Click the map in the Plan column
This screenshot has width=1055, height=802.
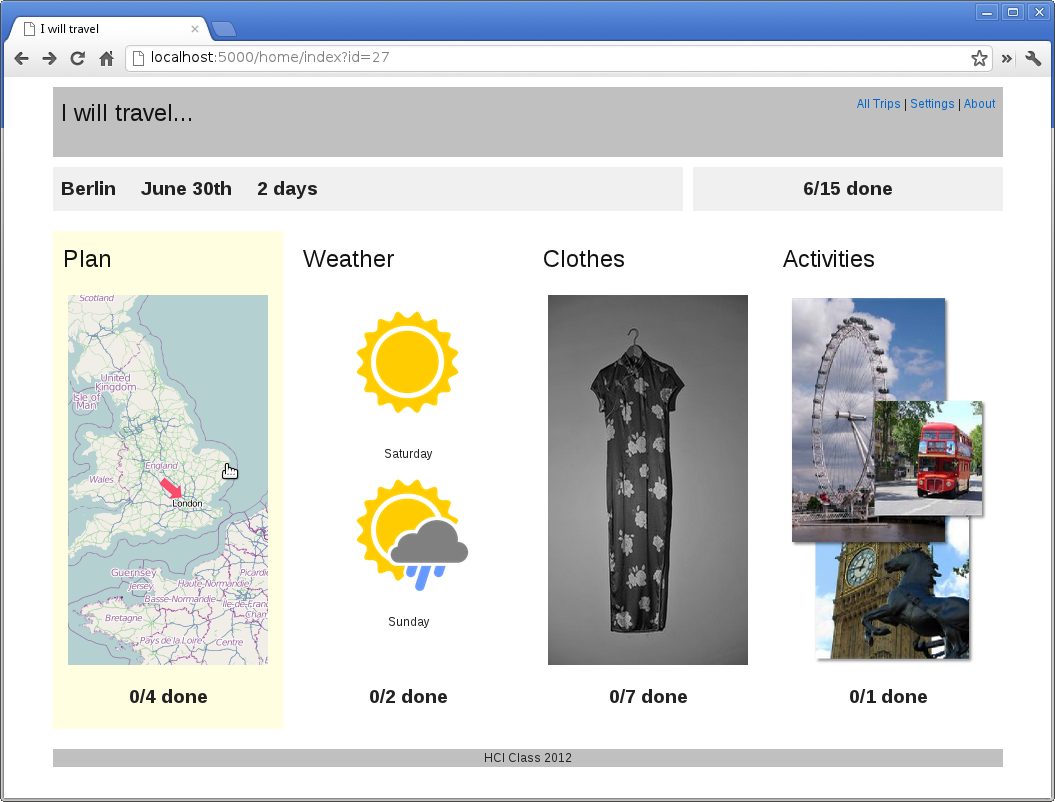pos(167,479)
